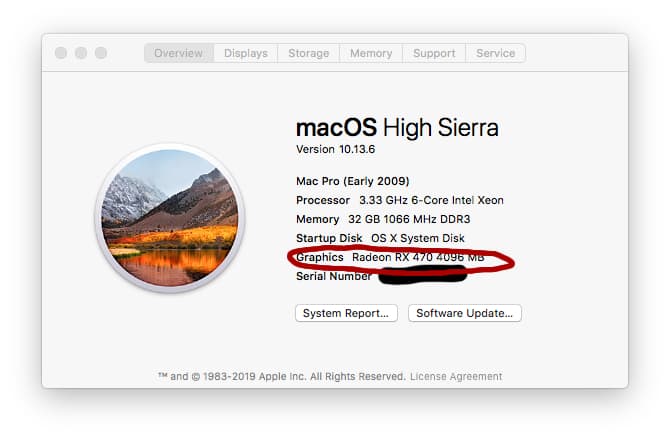Screen dimensions: 670x438
Task: Click the High Sierra mountain icon
Action: tap(170, 218)
